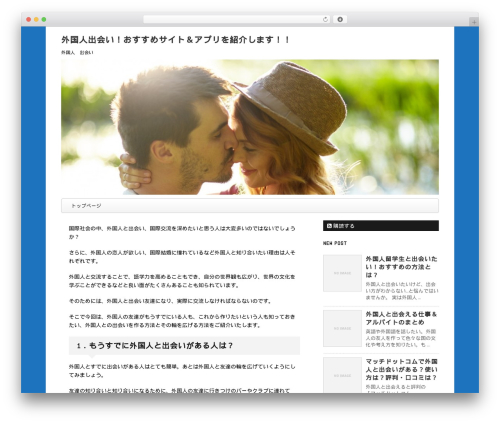Click excerpt 外国人と出会いたいけど under first post
This screenshot has height=423, width=500.
pyautogui.click(x=402, y=291)
